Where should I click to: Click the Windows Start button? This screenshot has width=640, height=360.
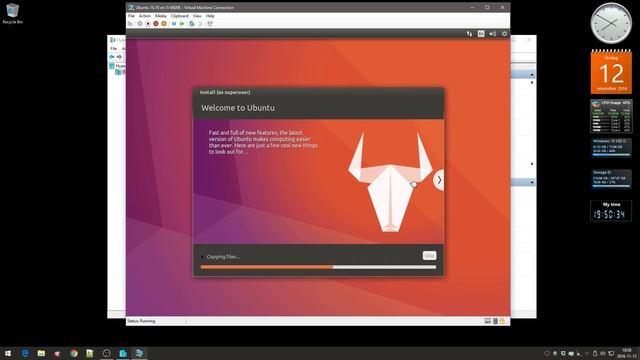[8, 353]
